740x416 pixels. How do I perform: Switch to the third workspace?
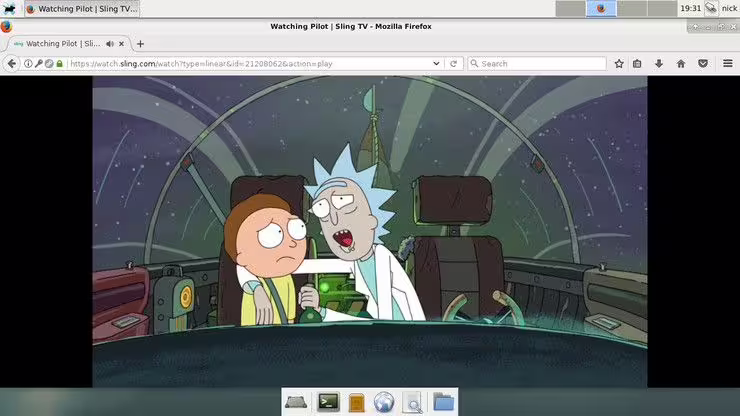tap(631, 8)
